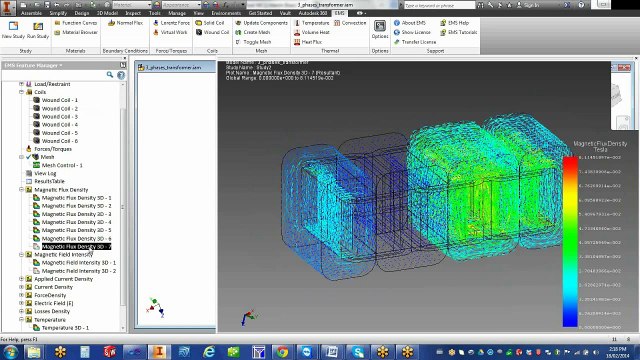The width and height of the screenshot is (640, 360).
Task: Click Transfer License
Action: pos(415,42)
